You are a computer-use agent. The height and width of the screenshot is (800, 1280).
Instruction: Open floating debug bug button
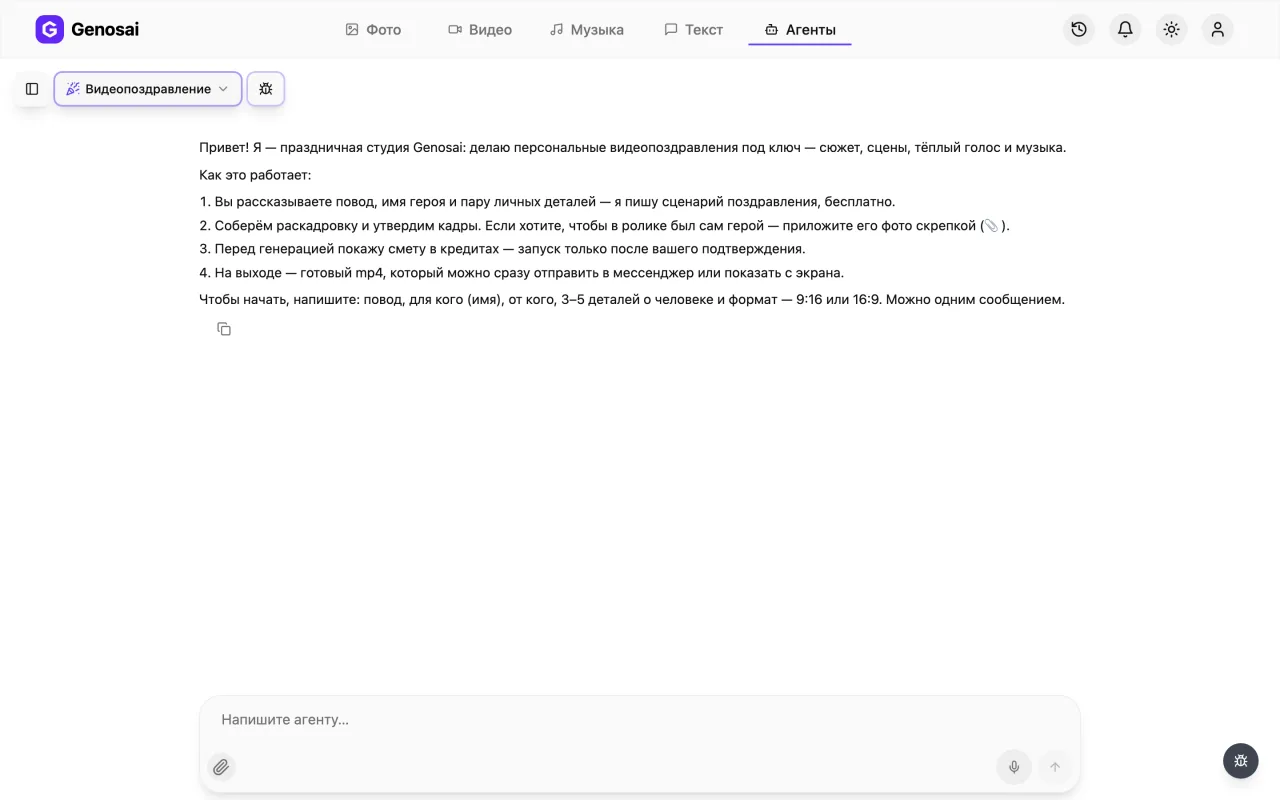[x=1241, y=761]
